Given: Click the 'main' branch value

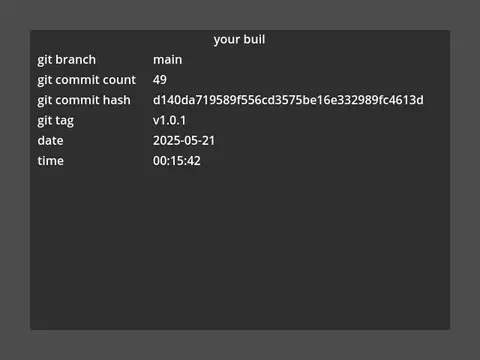Looking at the screenshot, I should tap(167, 60).
